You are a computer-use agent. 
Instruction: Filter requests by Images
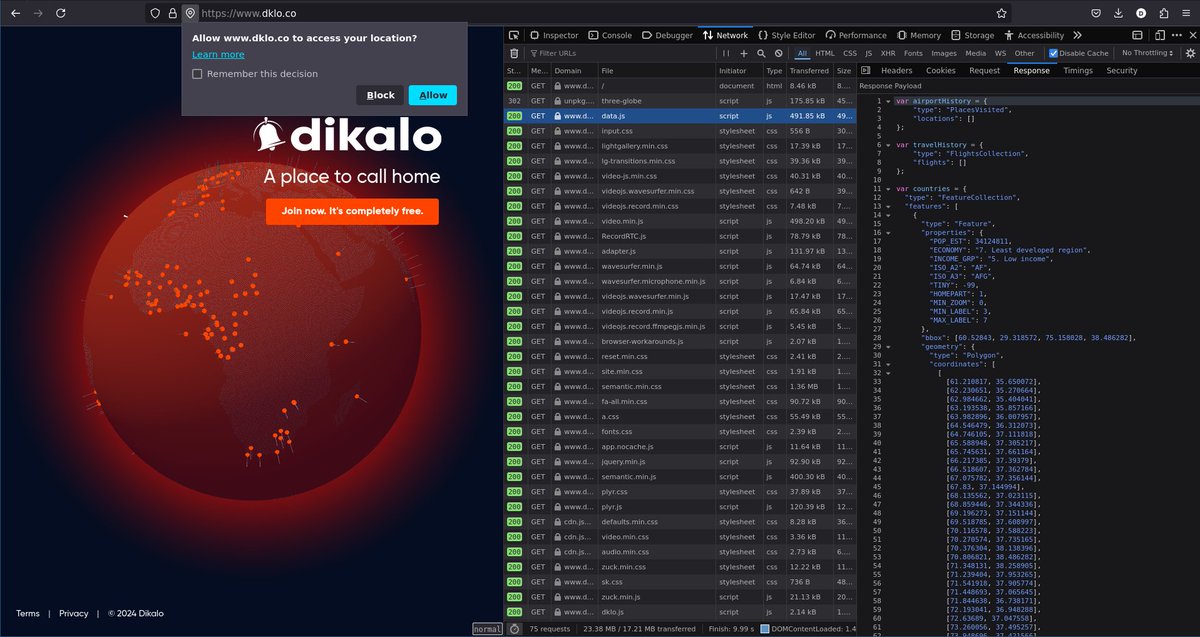944,53
